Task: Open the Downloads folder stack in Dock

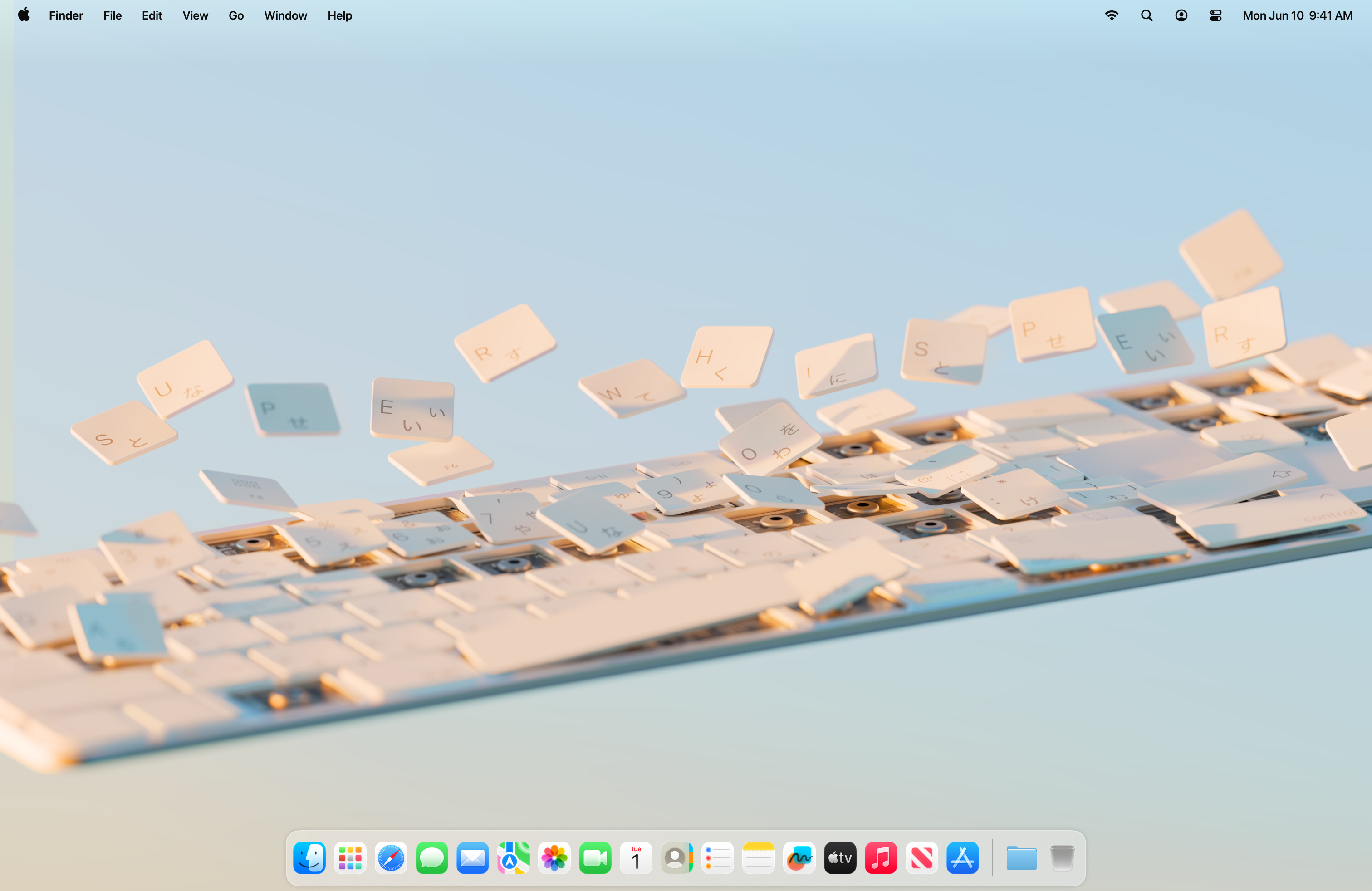Action: coord(1021,858)
